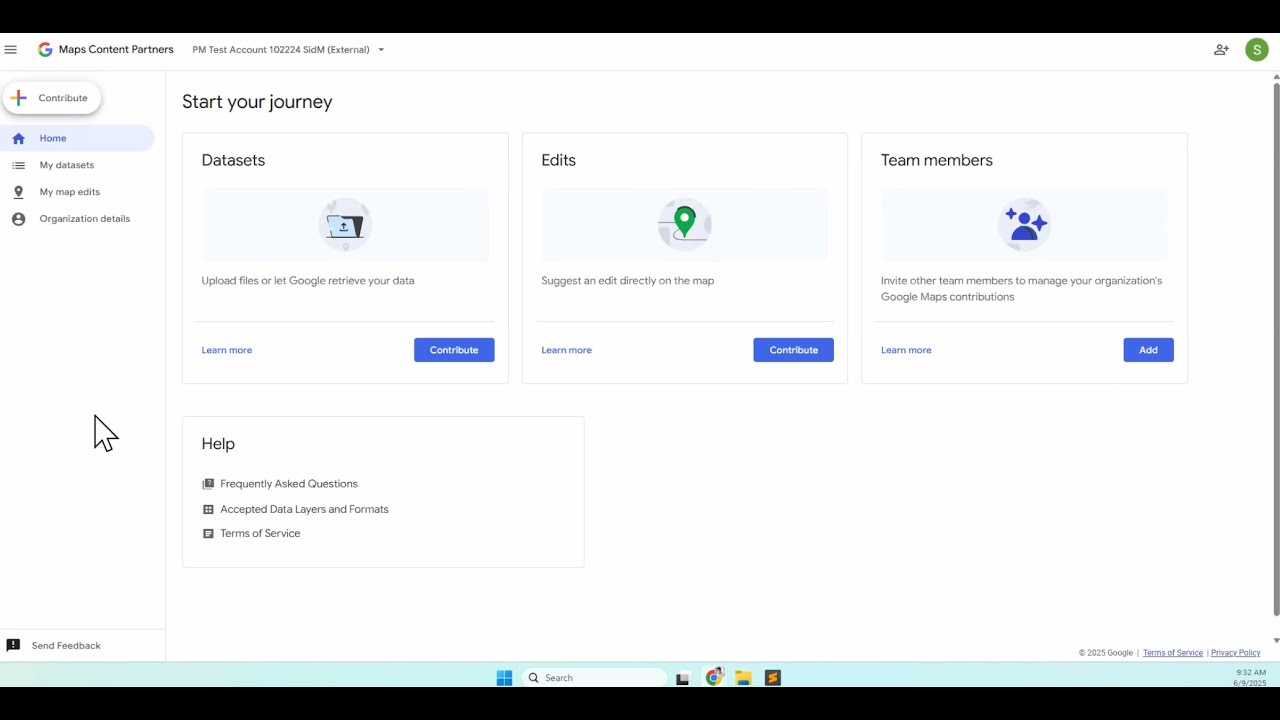Open Terms of Service in Help card
This screenshot has height=720, width=1280.
(260, 534)
